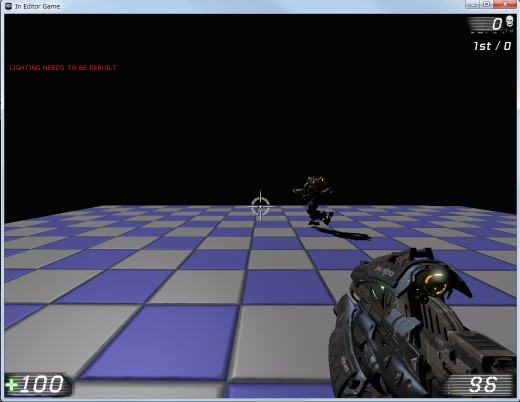Click the enemy robot character
The width and height of the screenshot is (520, 402).
[314, 200]
